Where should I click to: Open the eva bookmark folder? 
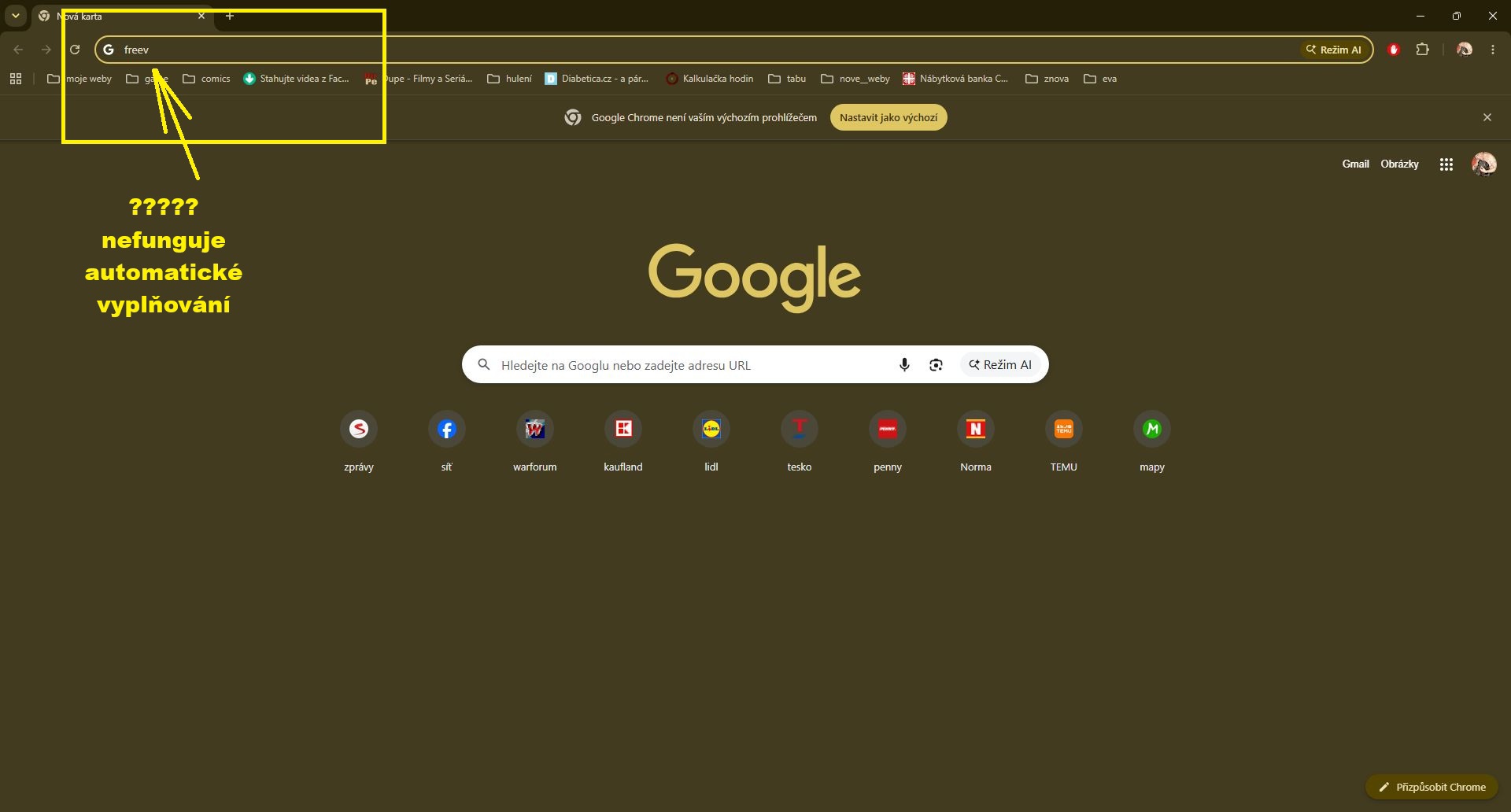[x=1100, y=79]
